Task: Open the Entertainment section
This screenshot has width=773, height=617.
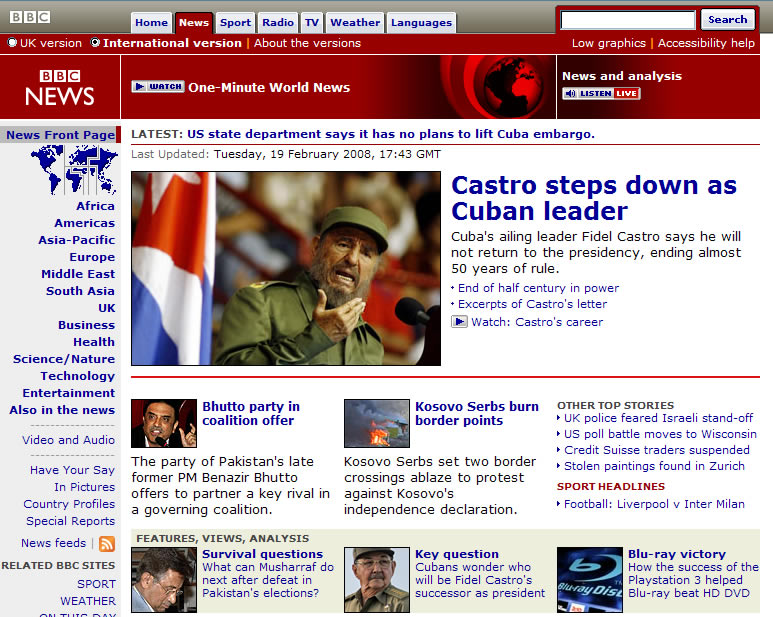Action: (69, 393)
